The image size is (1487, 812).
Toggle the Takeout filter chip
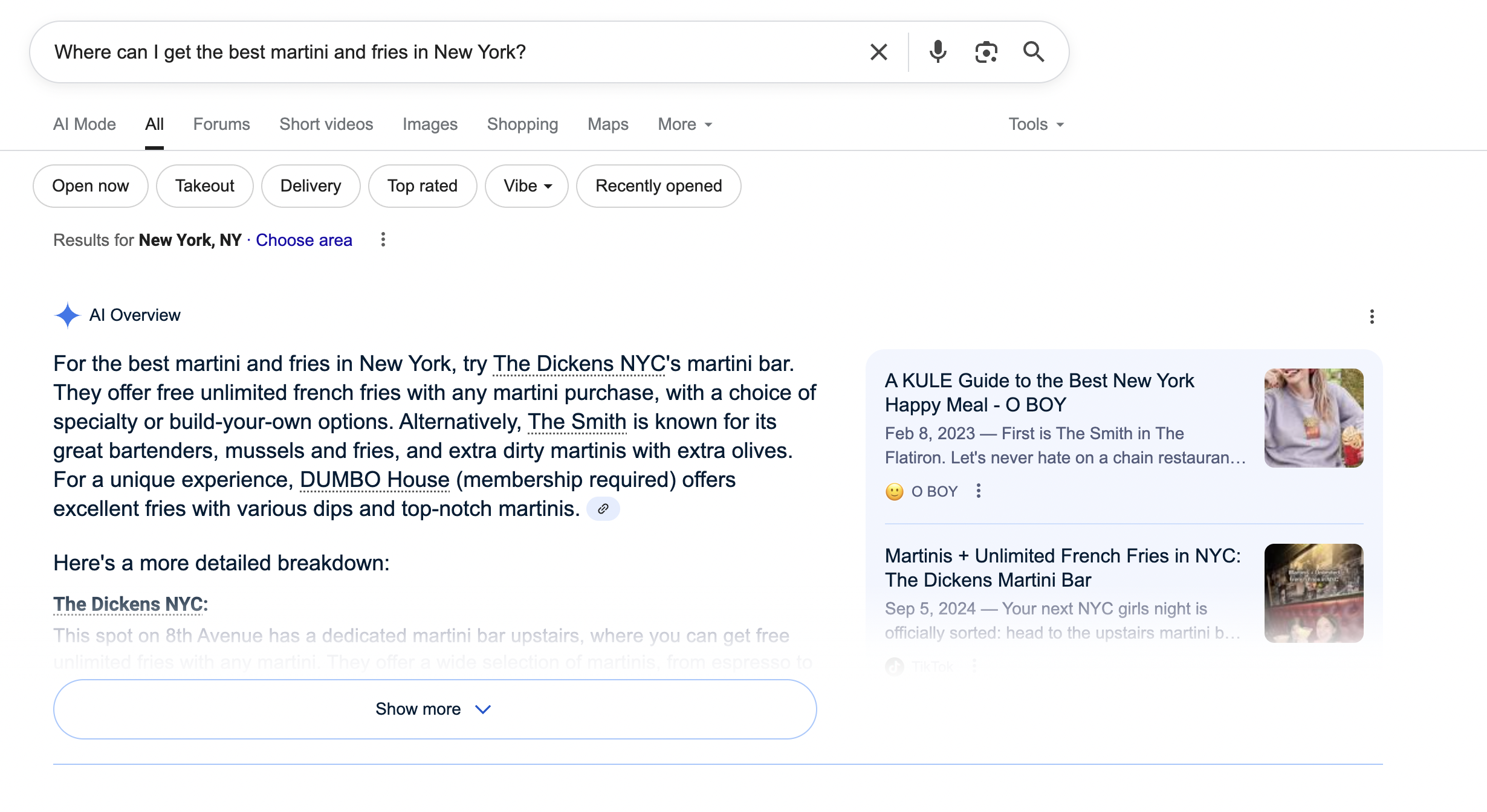pyautogui.click(x=205, y=186)
